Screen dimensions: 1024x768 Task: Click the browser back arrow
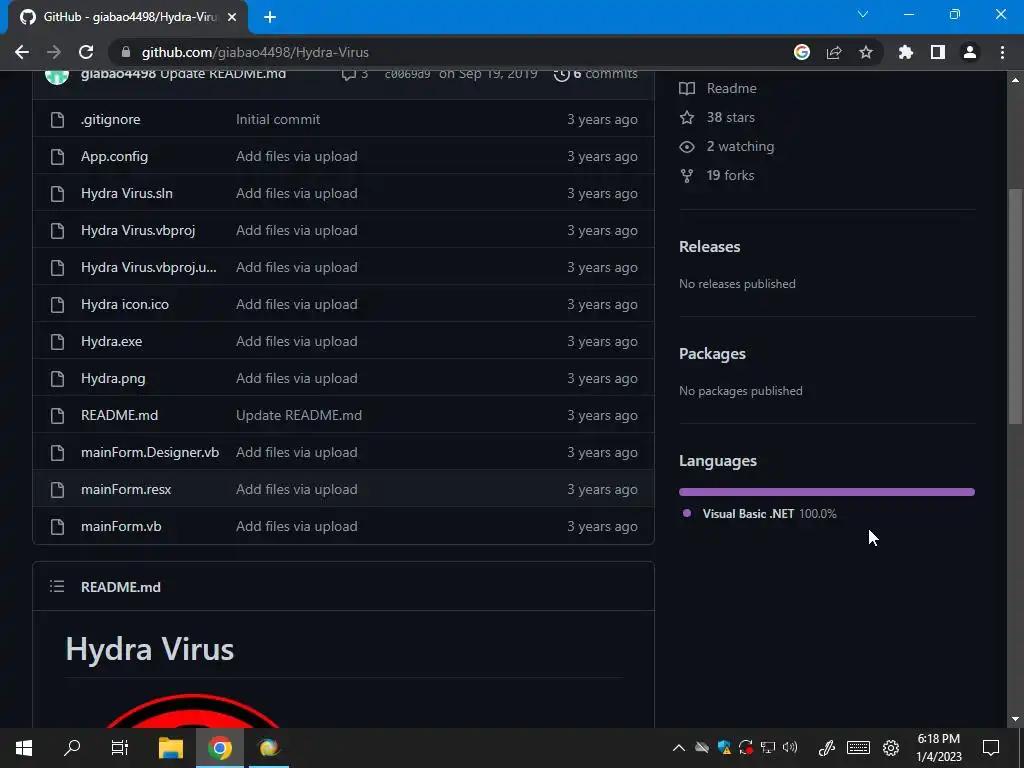[22, 52]
